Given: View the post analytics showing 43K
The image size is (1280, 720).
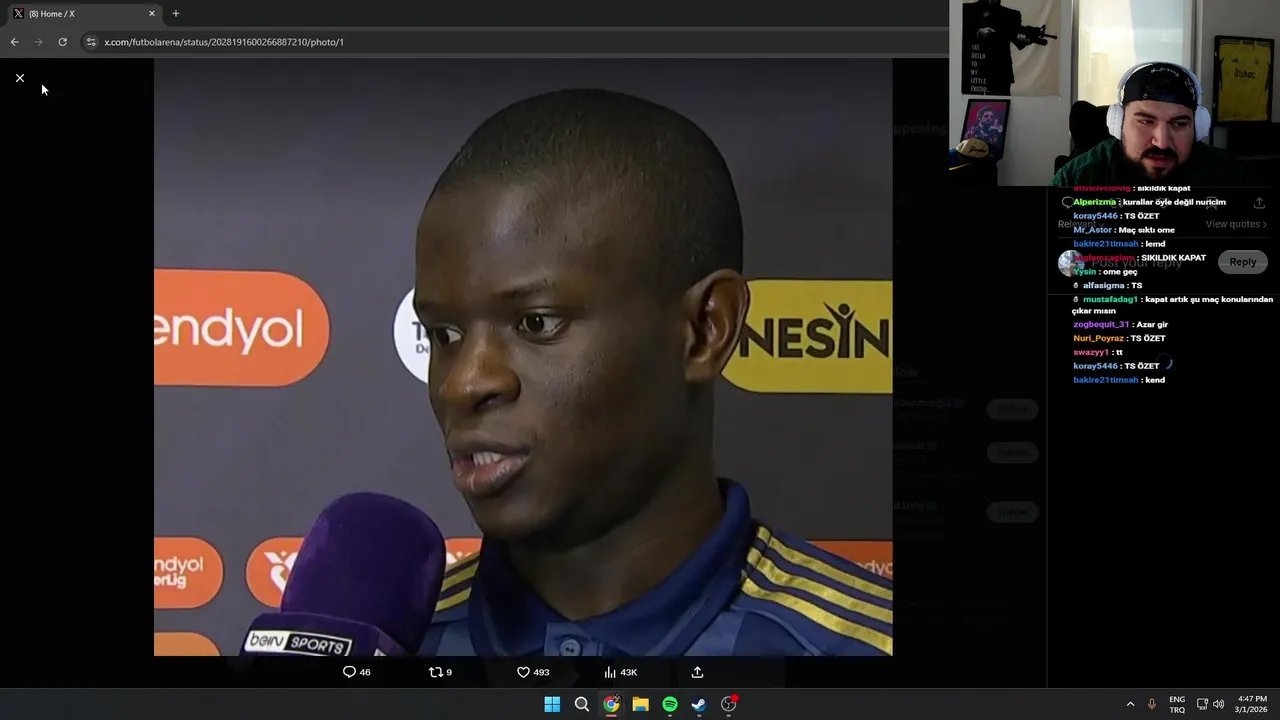Looking at the screenshot, I should pos(620,672).
